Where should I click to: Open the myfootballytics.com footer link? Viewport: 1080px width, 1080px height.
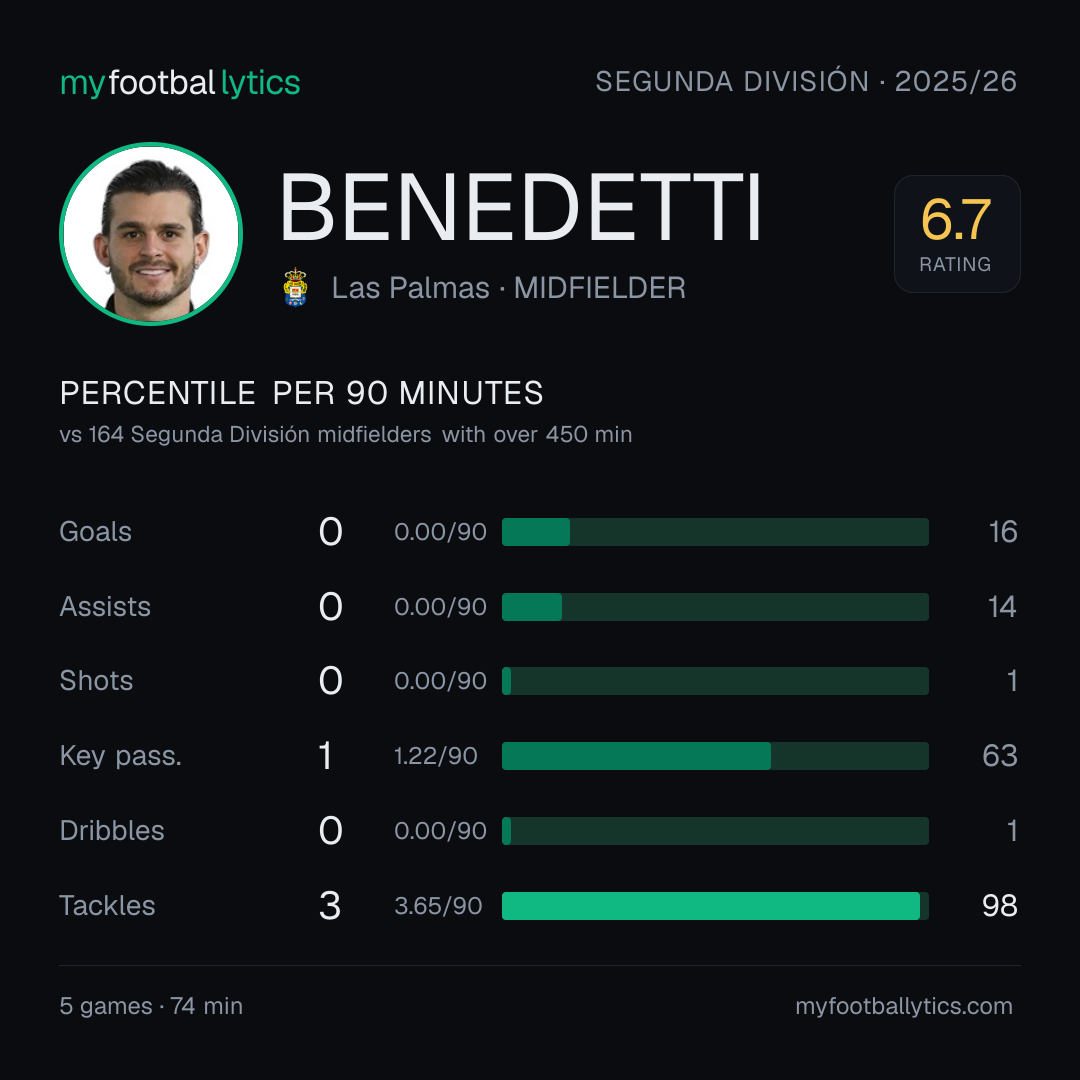904,1006
